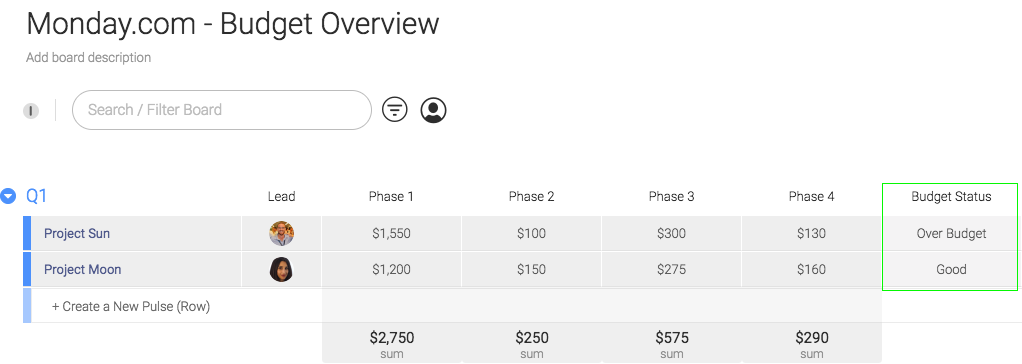The image size is (1022, 364).
Task: Filter board by person icon
Action: pos(433,110)
